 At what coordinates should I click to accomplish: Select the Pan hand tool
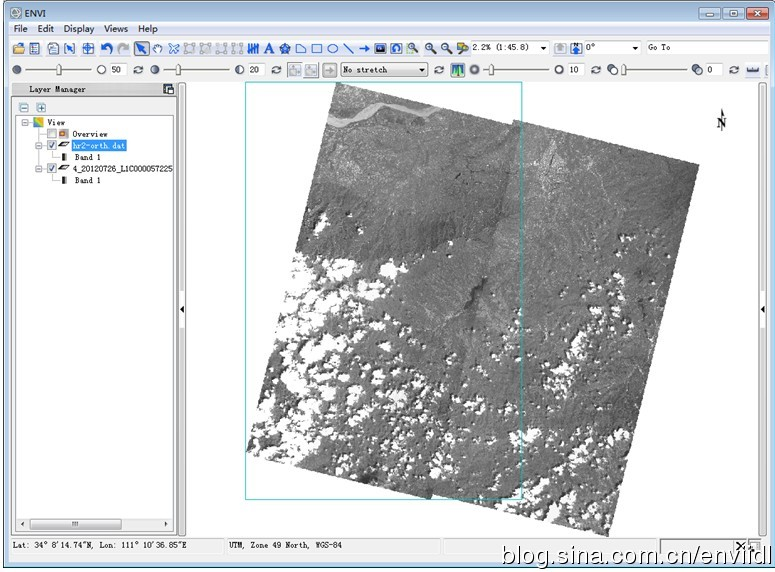pos(158,48)
